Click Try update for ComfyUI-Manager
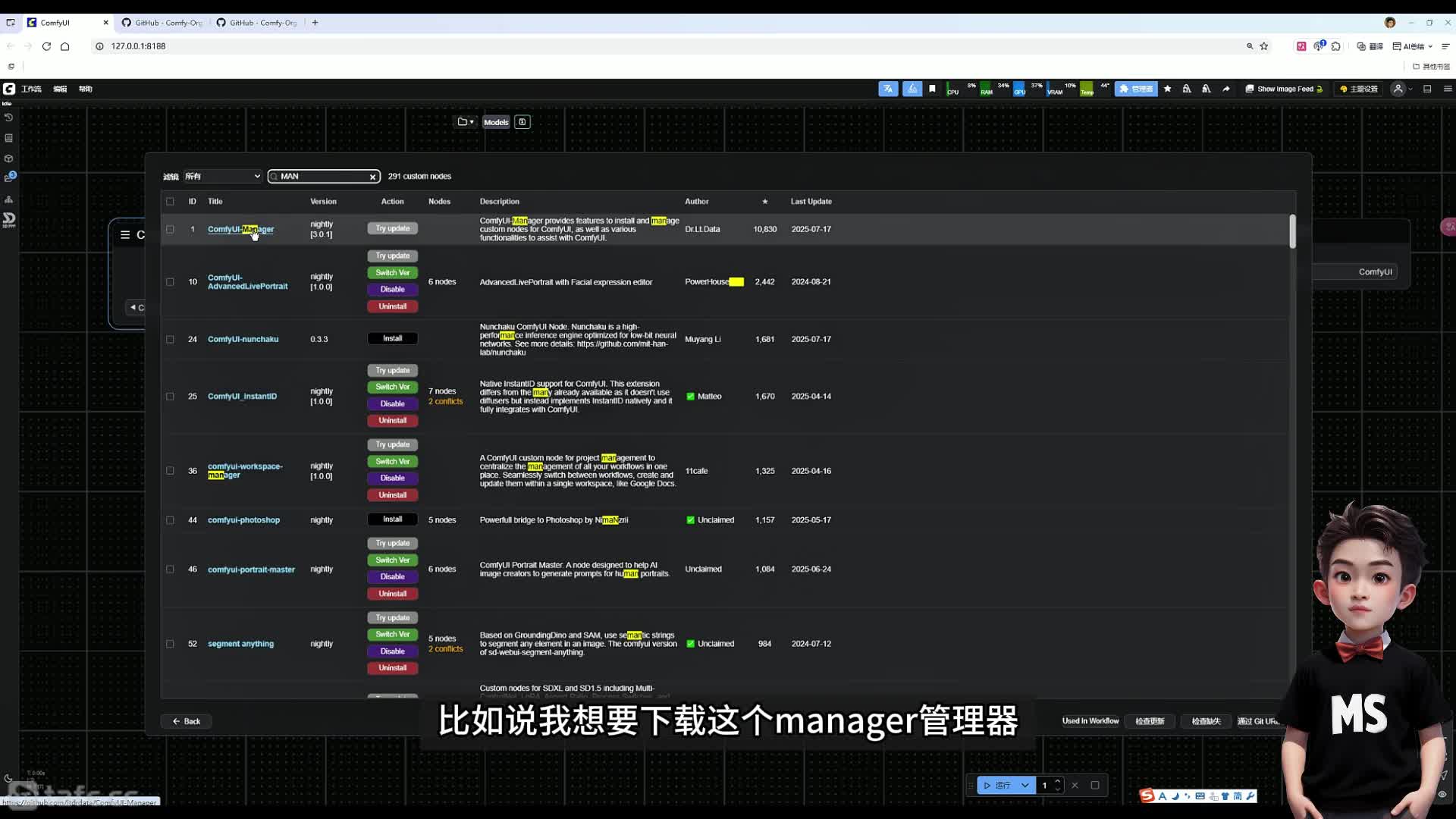This screenshot has width=1456, height=819. (393, 228)
